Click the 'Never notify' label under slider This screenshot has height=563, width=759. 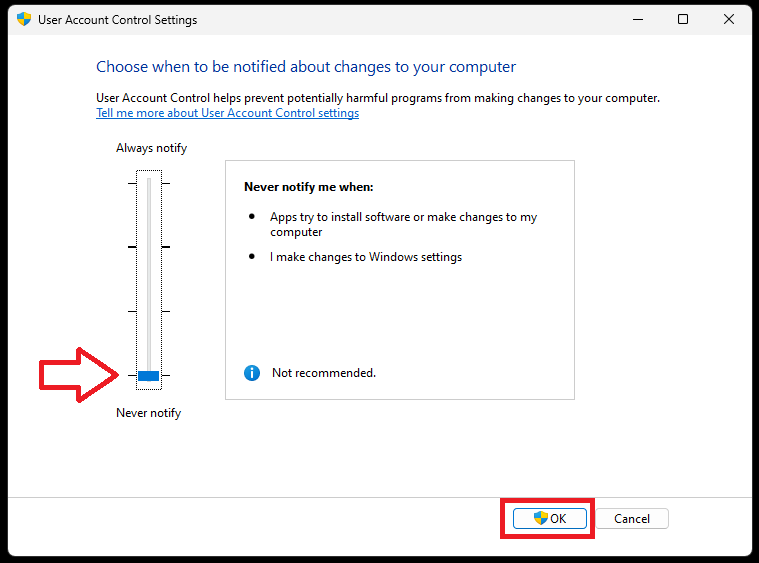tap(149, 413)
